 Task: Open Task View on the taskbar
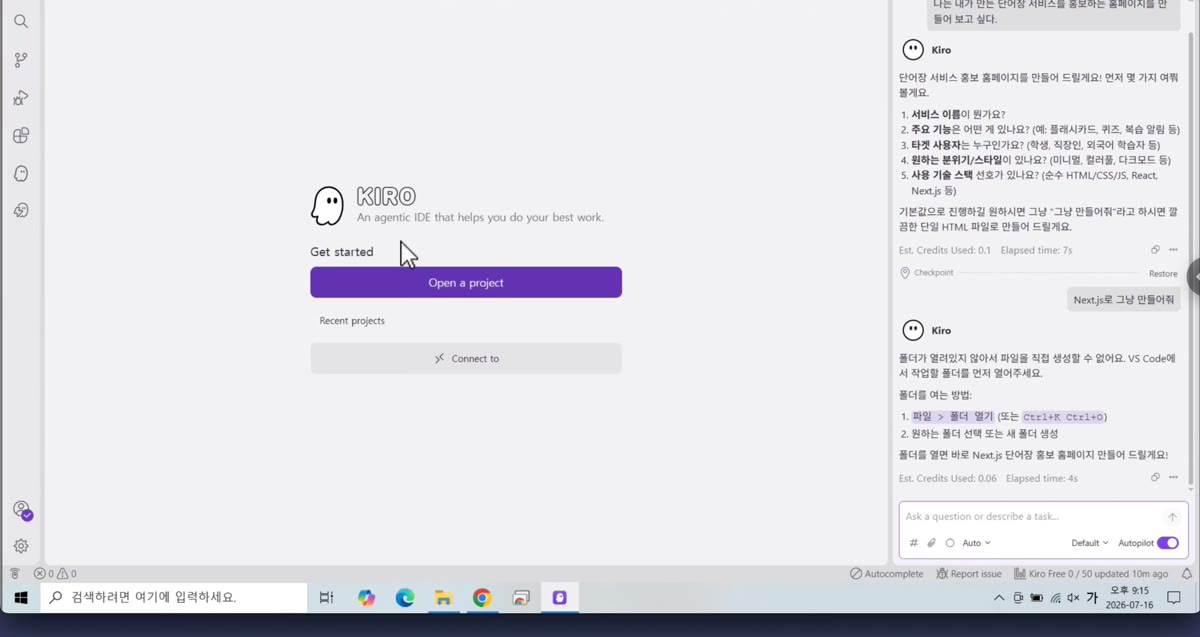[326, 598]
